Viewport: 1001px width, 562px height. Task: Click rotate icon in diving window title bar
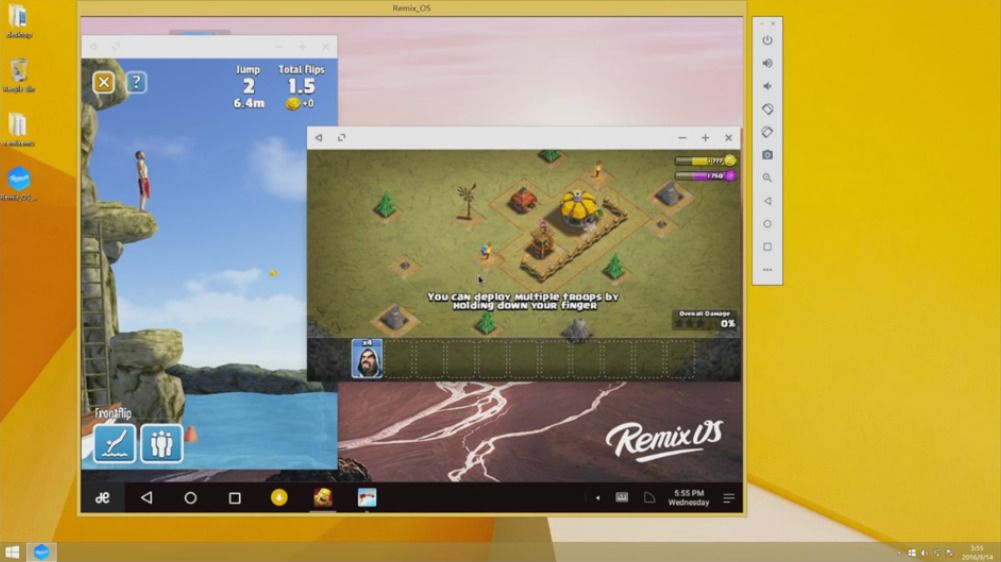coord(116,47)
